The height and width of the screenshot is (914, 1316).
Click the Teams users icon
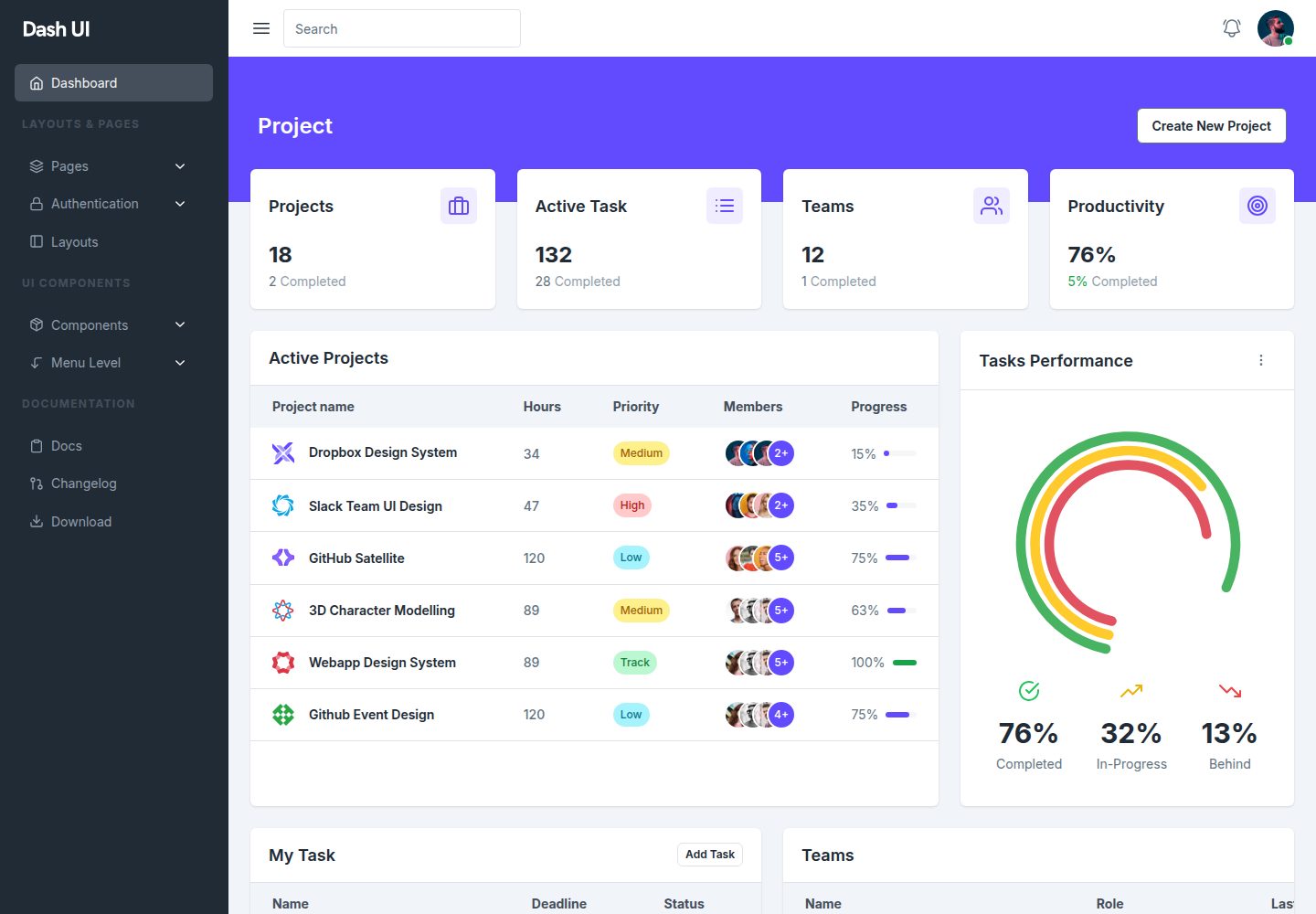coord(992,206)
